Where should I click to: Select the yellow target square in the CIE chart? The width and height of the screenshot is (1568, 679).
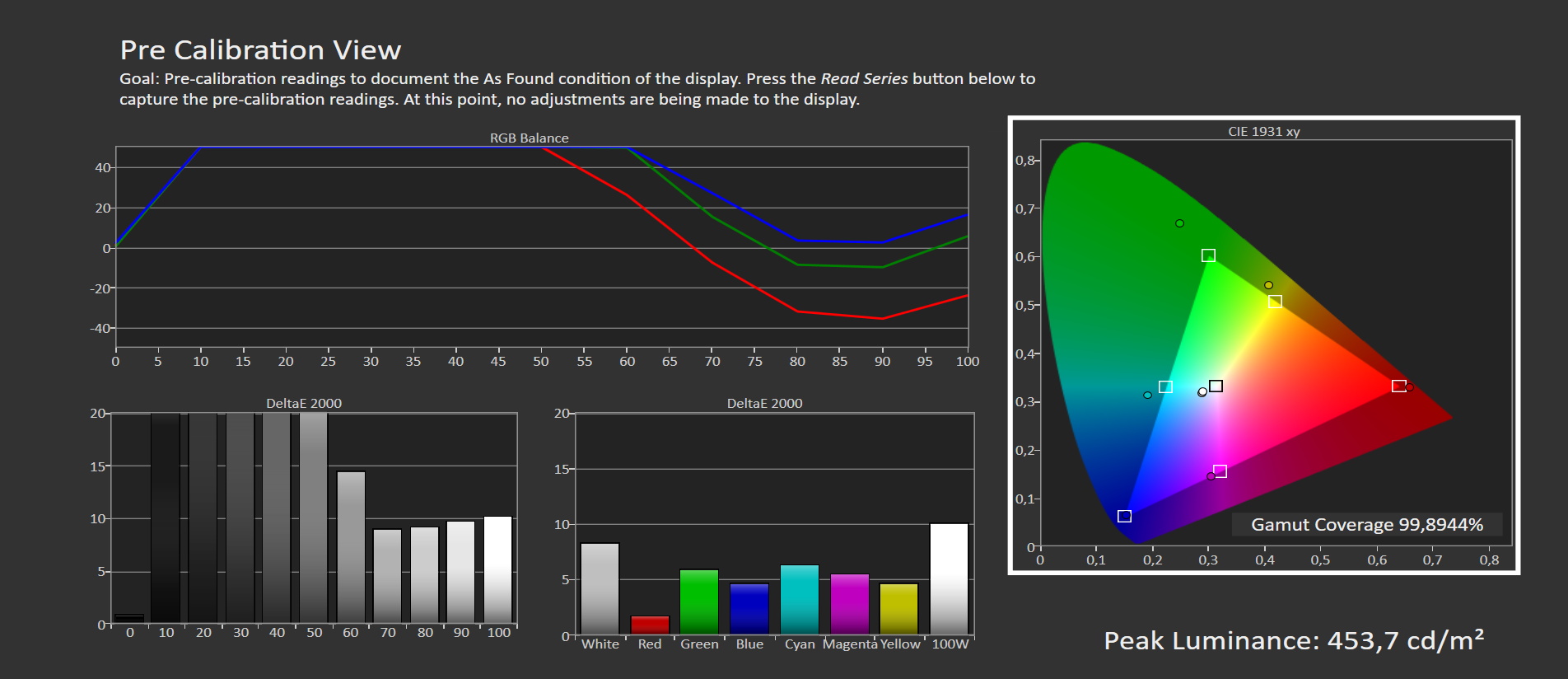[1275, 302]
